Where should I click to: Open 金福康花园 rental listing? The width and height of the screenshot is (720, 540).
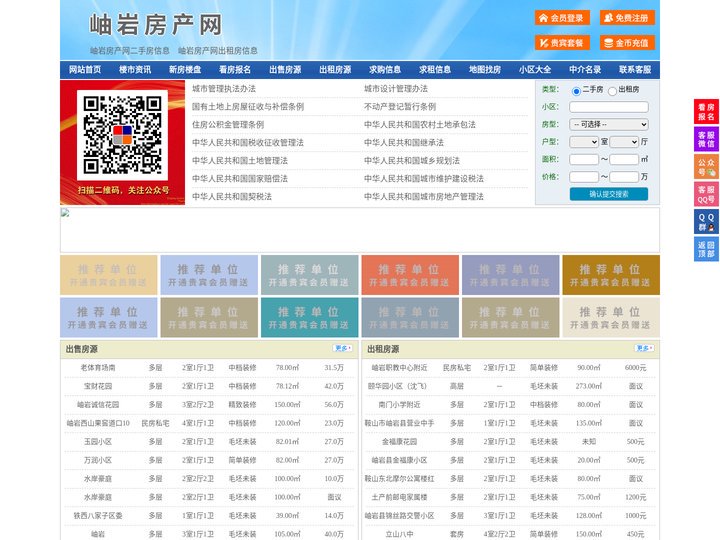click(x=399, y=442)
